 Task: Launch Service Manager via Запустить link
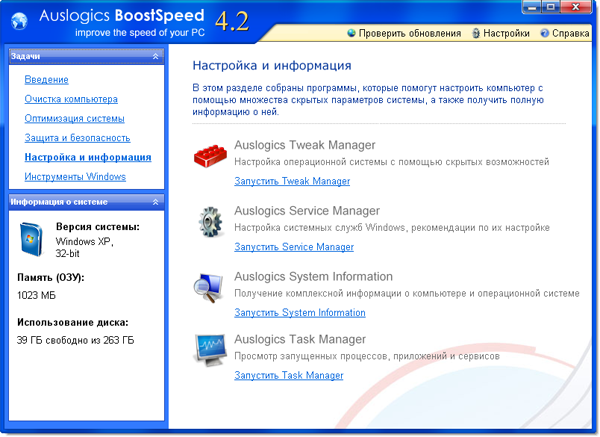click(x=294, y=247)
